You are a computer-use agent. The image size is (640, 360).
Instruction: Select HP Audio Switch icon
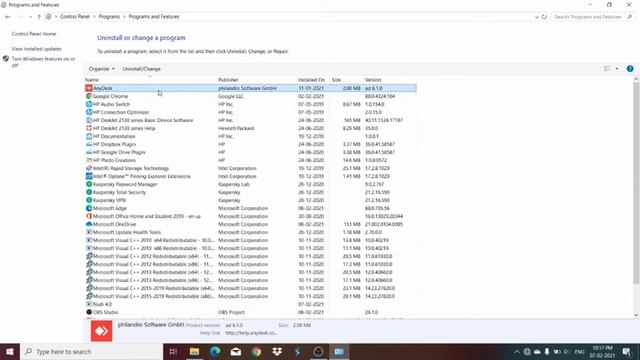(89, 104)
